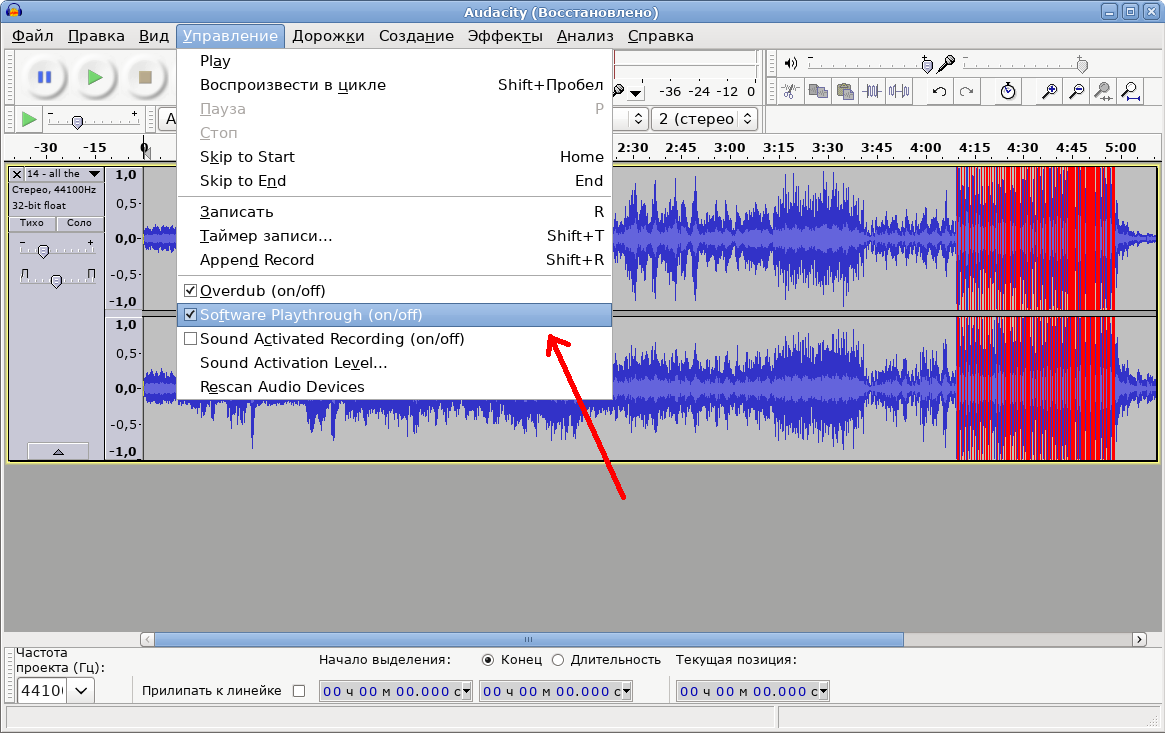Click the Fit Project zoom icon
This screenshot has width=1165, height=733.
1129,91
